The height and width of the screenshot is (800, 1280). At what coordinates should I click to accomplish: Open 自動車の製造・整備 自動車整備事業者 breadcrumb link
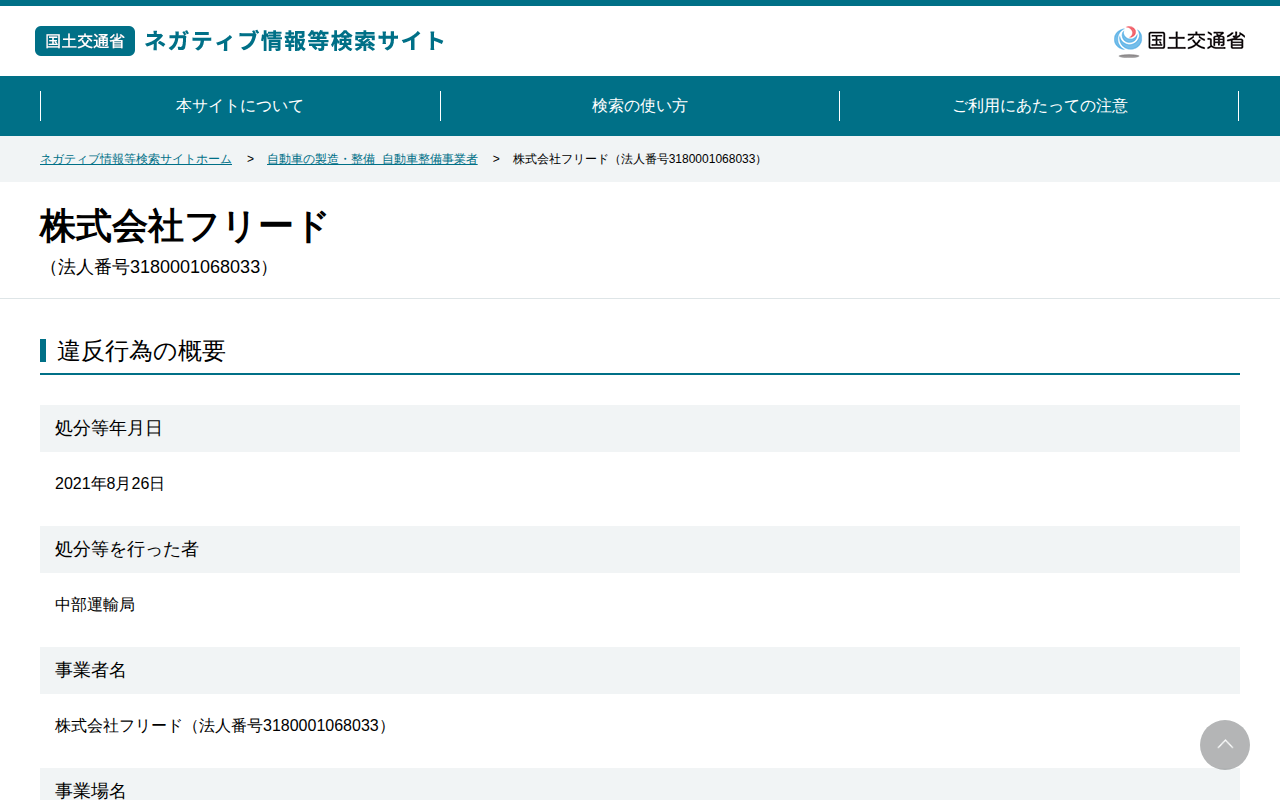(x=372, y=159)
